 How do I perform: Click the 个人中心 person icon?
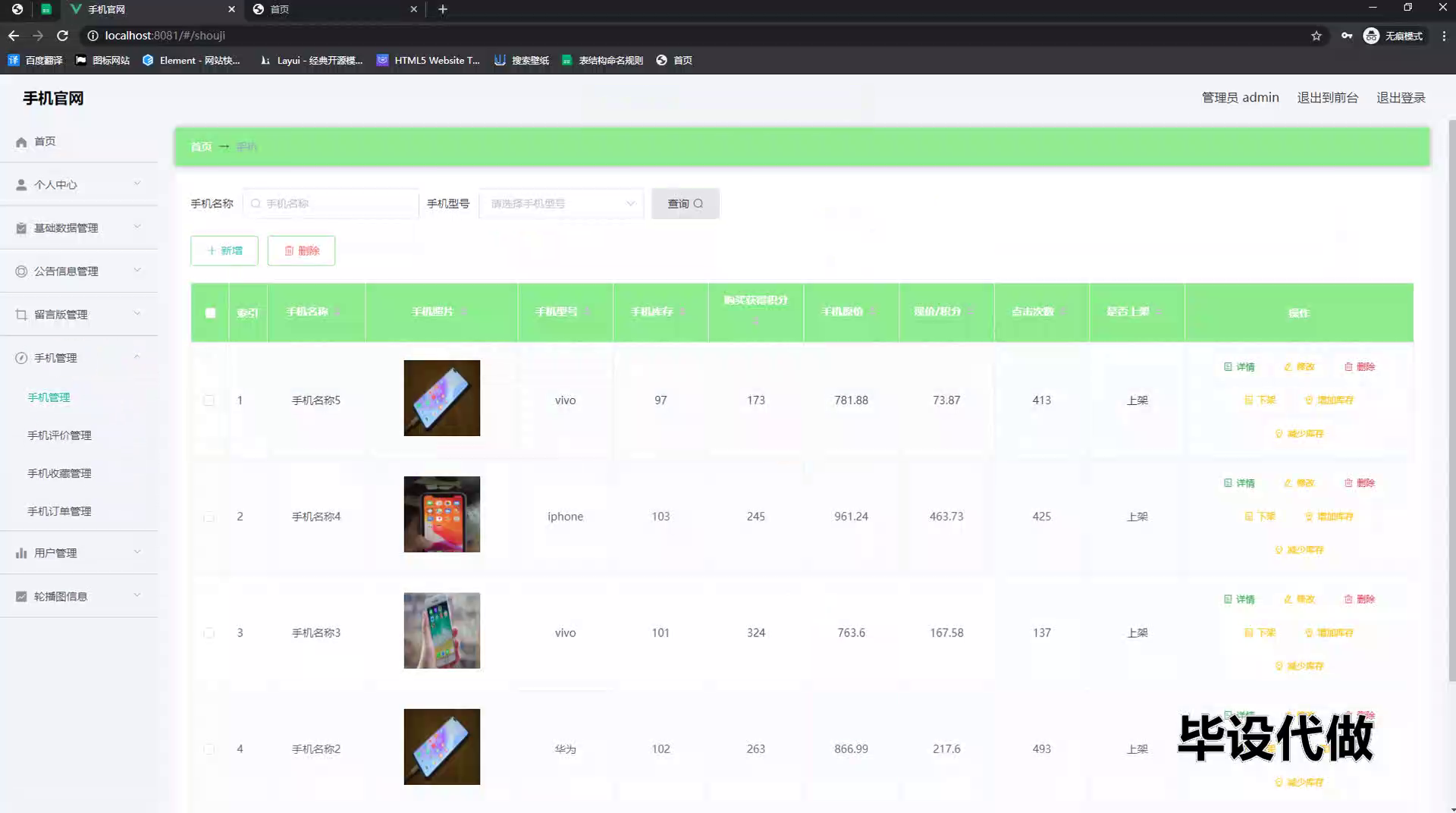click(x=21, y=184)
